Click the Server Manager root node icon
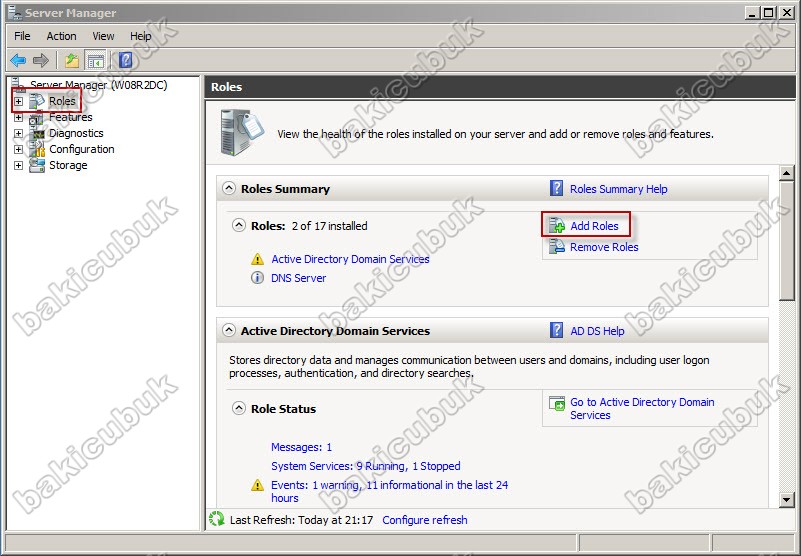The image size is (801, 556). [18, 83]
